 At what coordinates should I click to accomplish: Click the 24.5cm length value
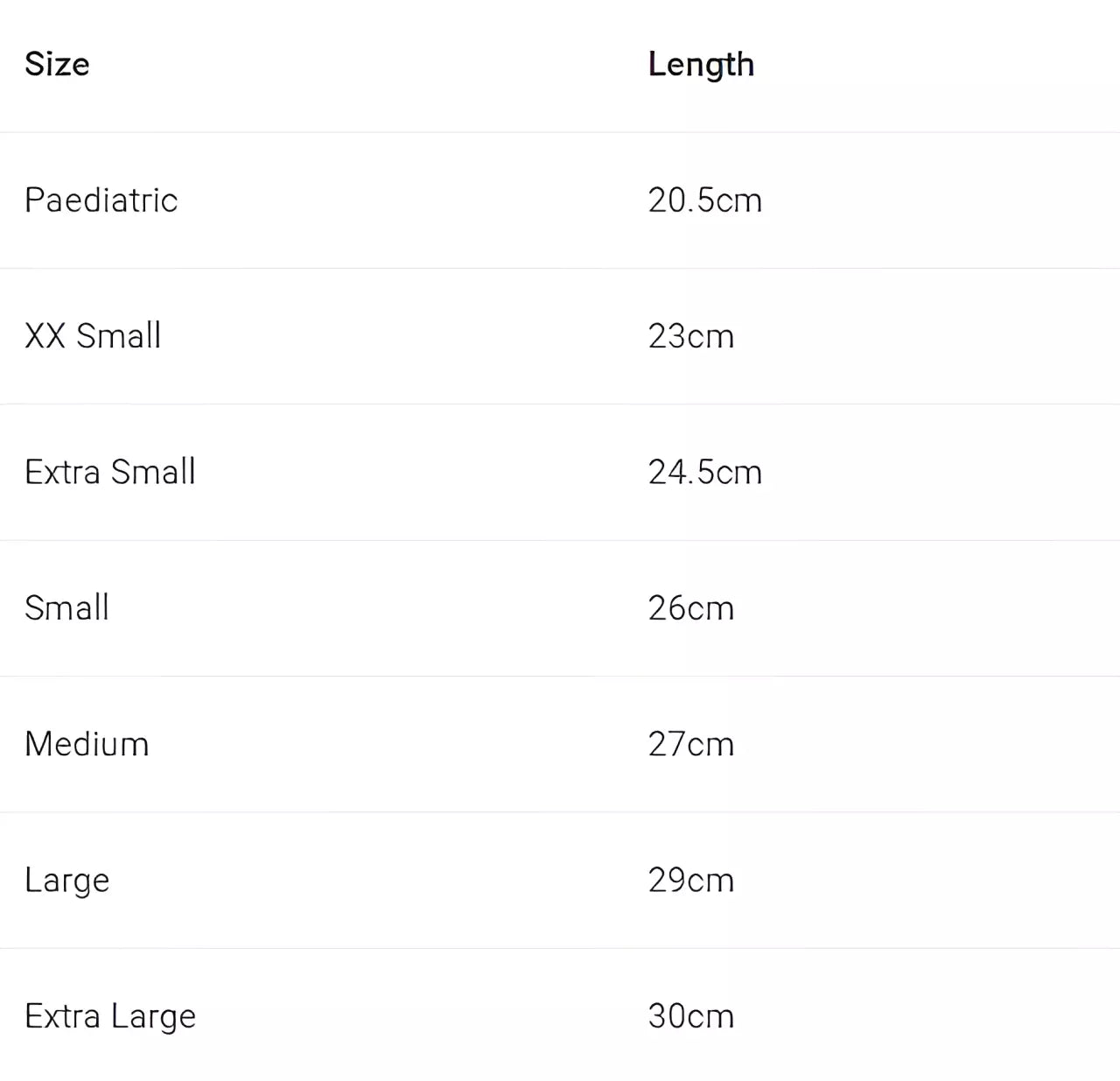coord(704,473)
